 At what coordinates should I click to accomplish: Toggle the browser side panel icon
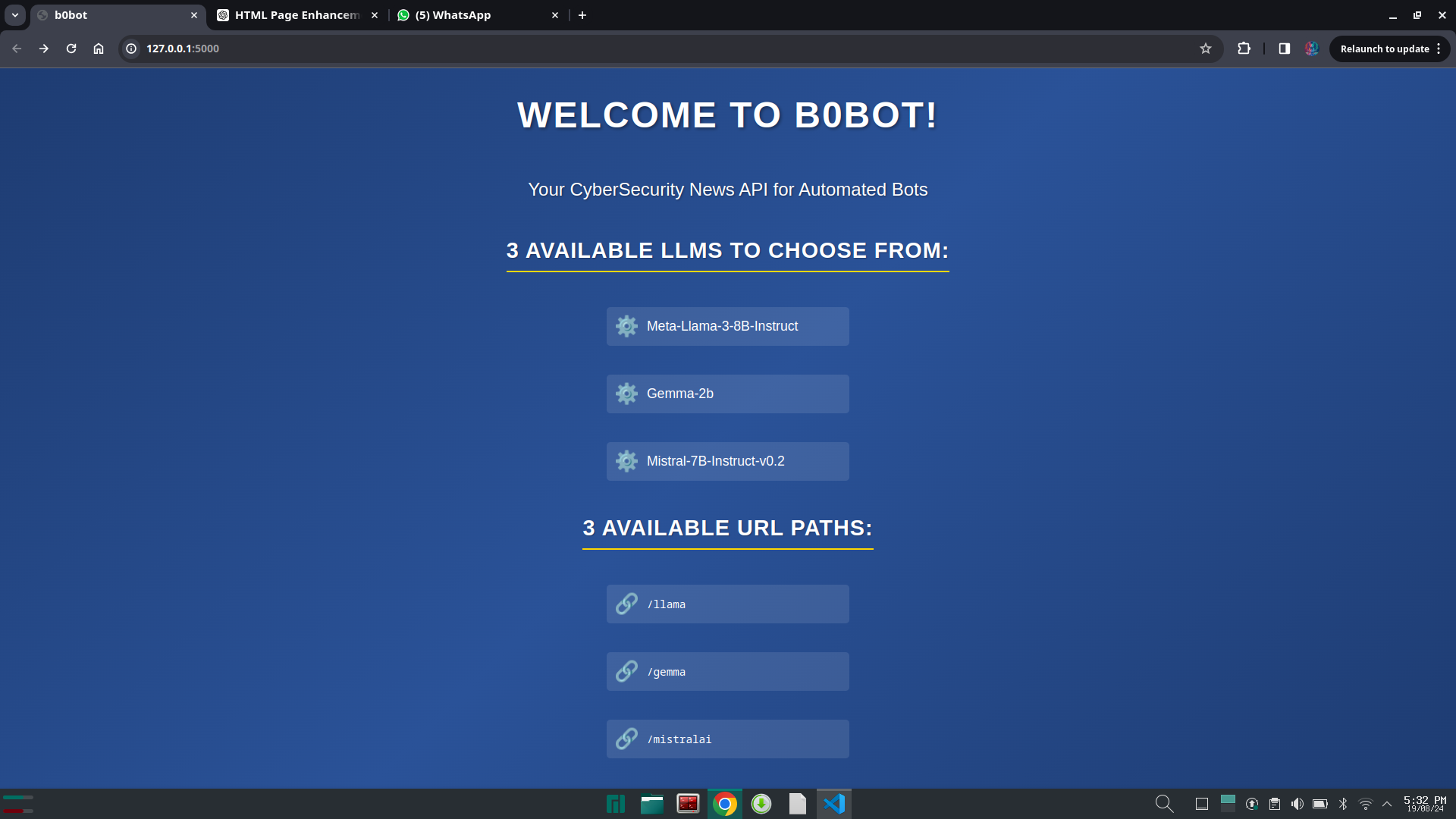[x=1284, y=49]
